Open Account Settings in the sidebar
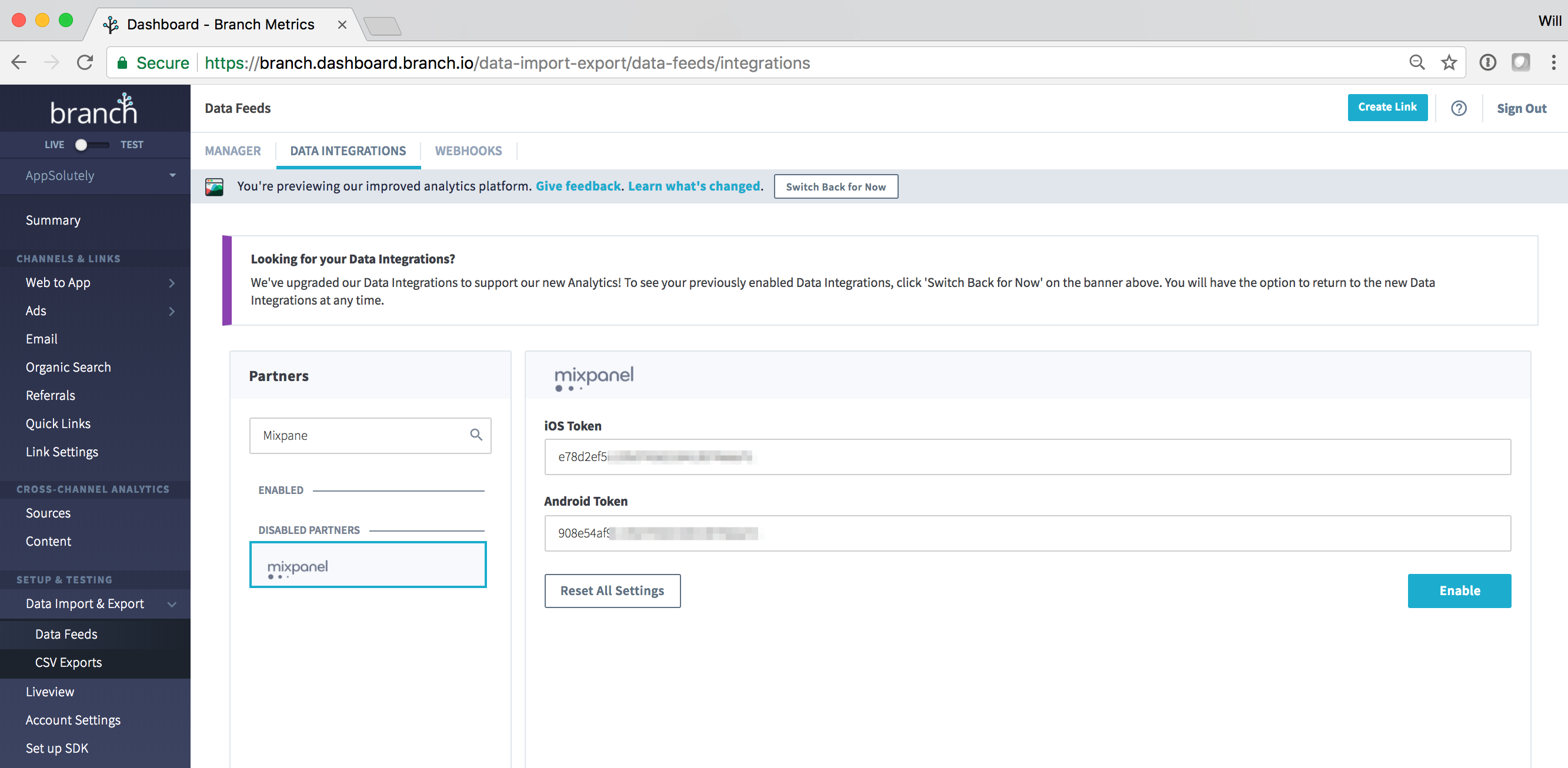Image resolution: width=1568 pixels, height=768 pixels. [73, 720]
